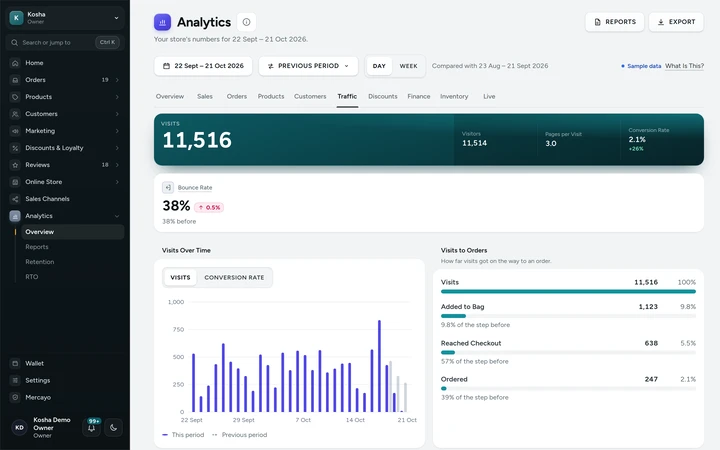Viewport: 720px width, 450px height.
Task: Click the Settings icon in sidebar
Action: pyautogui.click(x=15, y=380)
